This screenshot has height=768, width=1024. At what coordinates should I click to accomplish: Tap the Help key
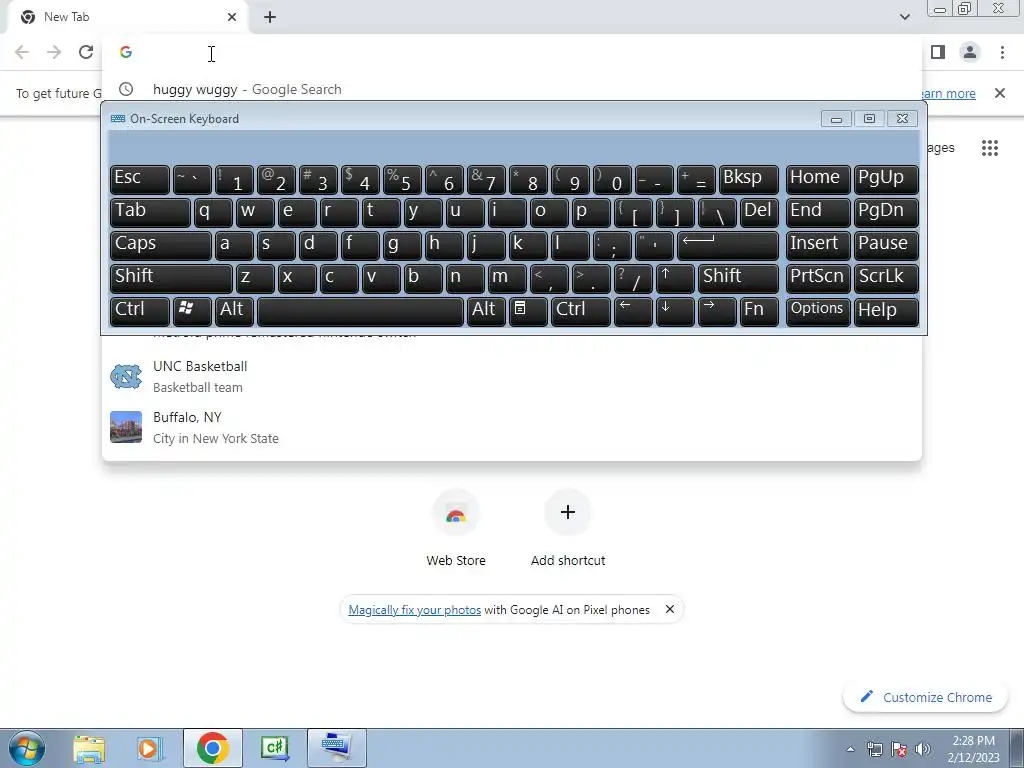coord(886,312)
